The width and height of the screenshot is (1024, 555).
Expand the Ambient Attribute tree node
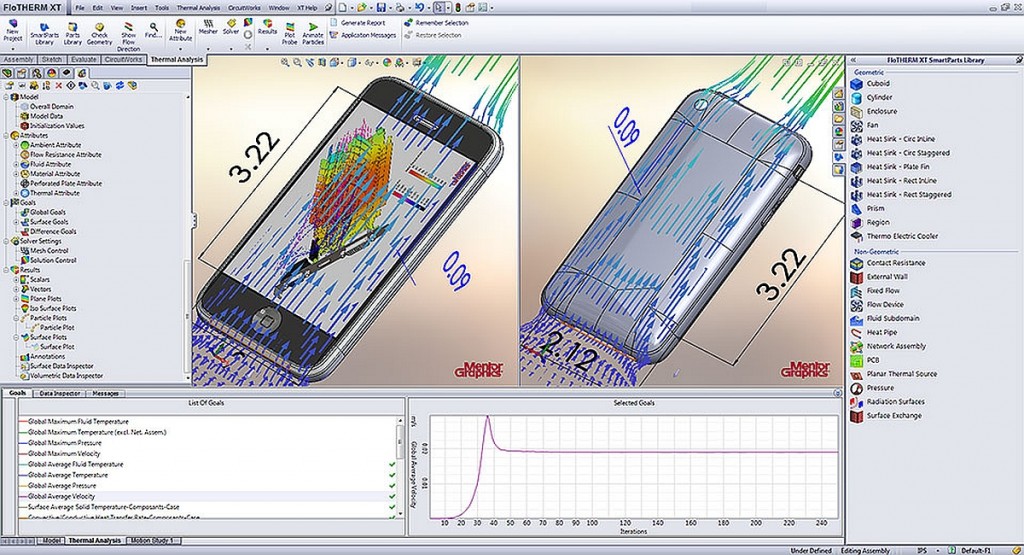13,145
